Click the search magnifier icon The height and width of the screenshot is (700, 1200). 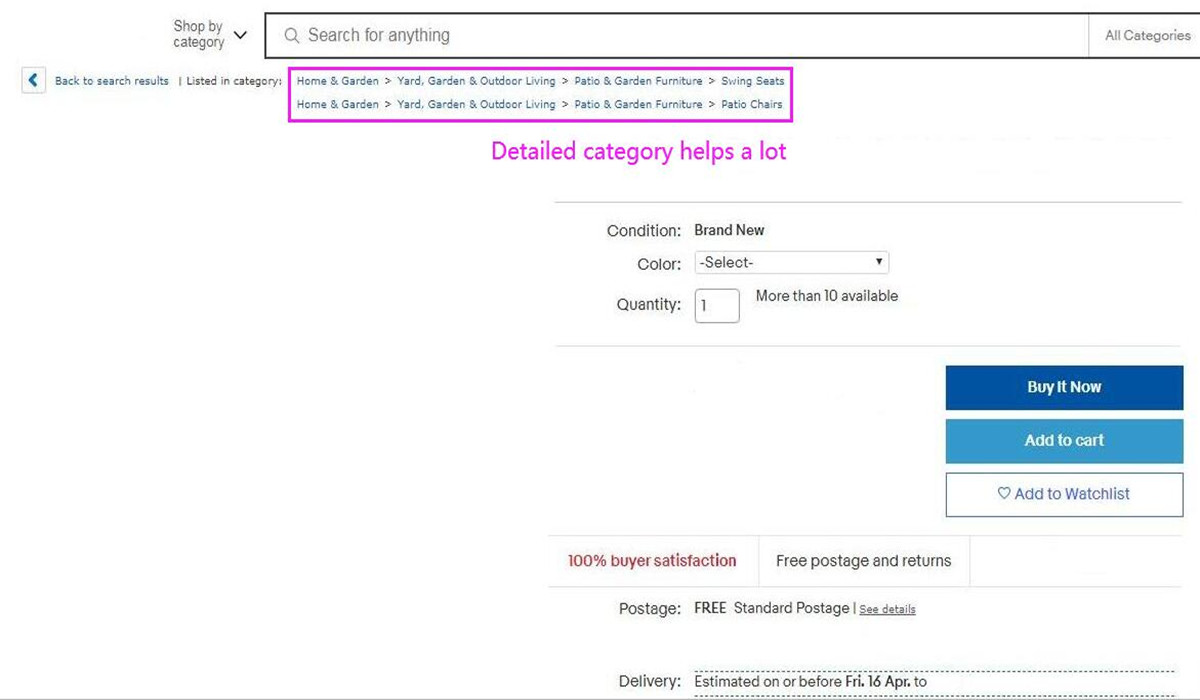point(292,36)
